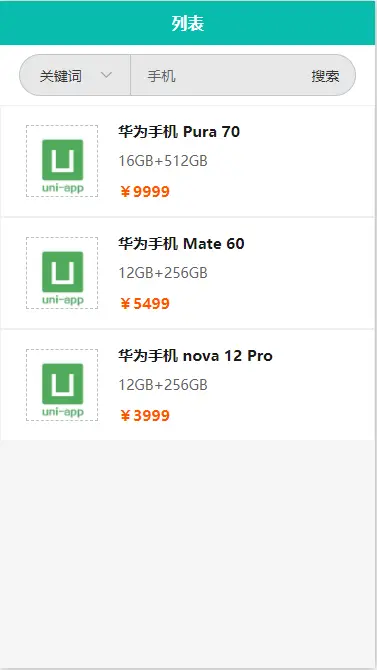377x670 pixels.
Task: Select the 16GB+512GB spec text
Action: 163,161
